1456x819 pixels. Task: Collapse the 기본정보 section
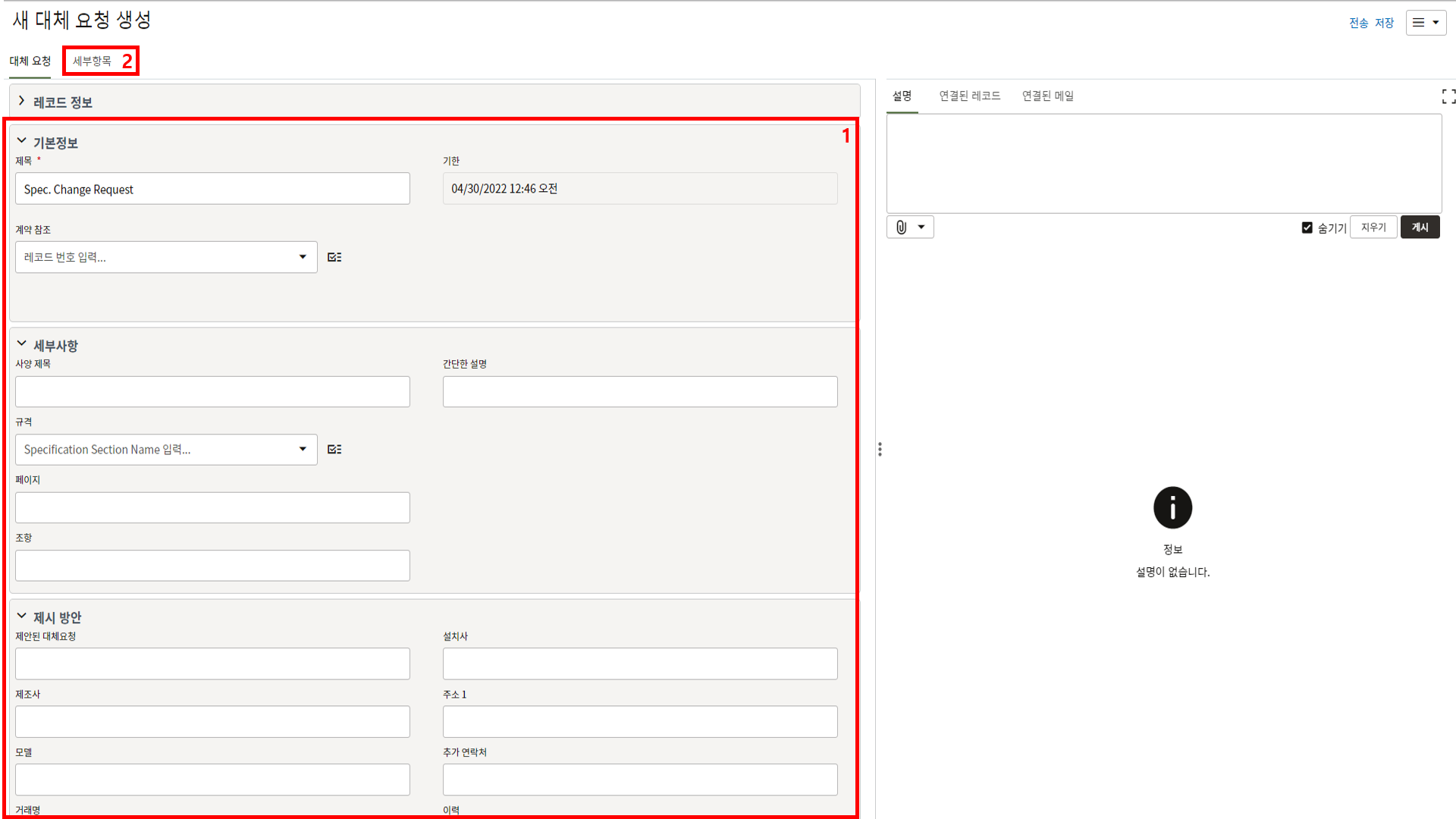tap(21, 142)
